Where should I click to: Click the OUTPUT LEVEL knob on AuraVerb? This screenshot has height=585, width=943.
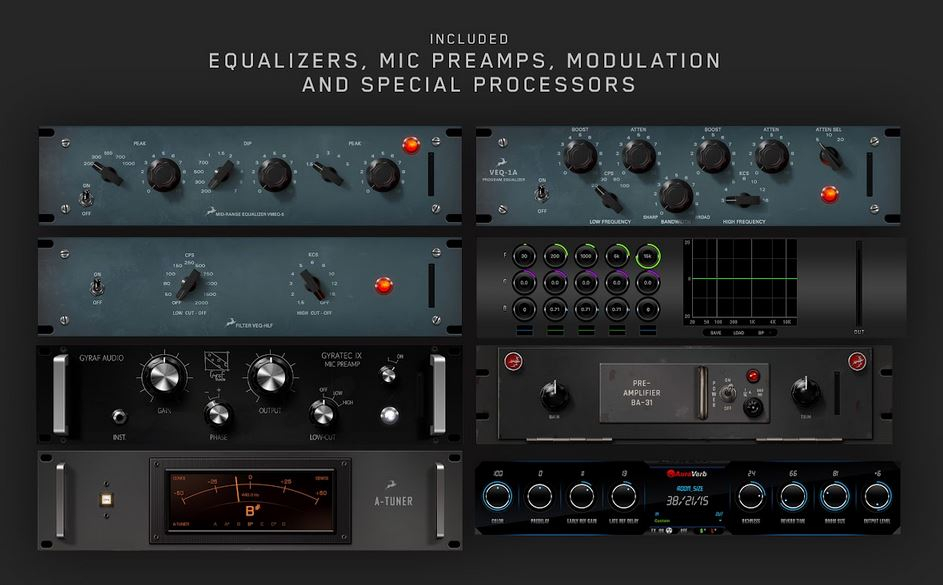tap(877, 497)
